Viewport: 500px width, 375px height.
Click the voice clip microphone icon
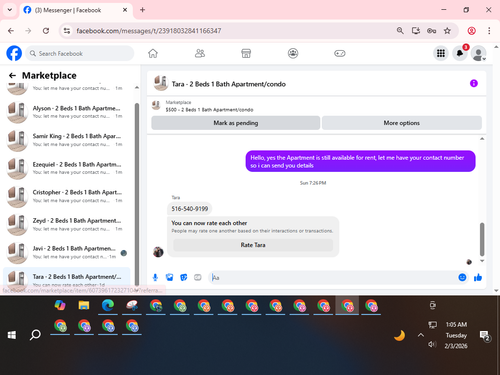tap(155, 277)
